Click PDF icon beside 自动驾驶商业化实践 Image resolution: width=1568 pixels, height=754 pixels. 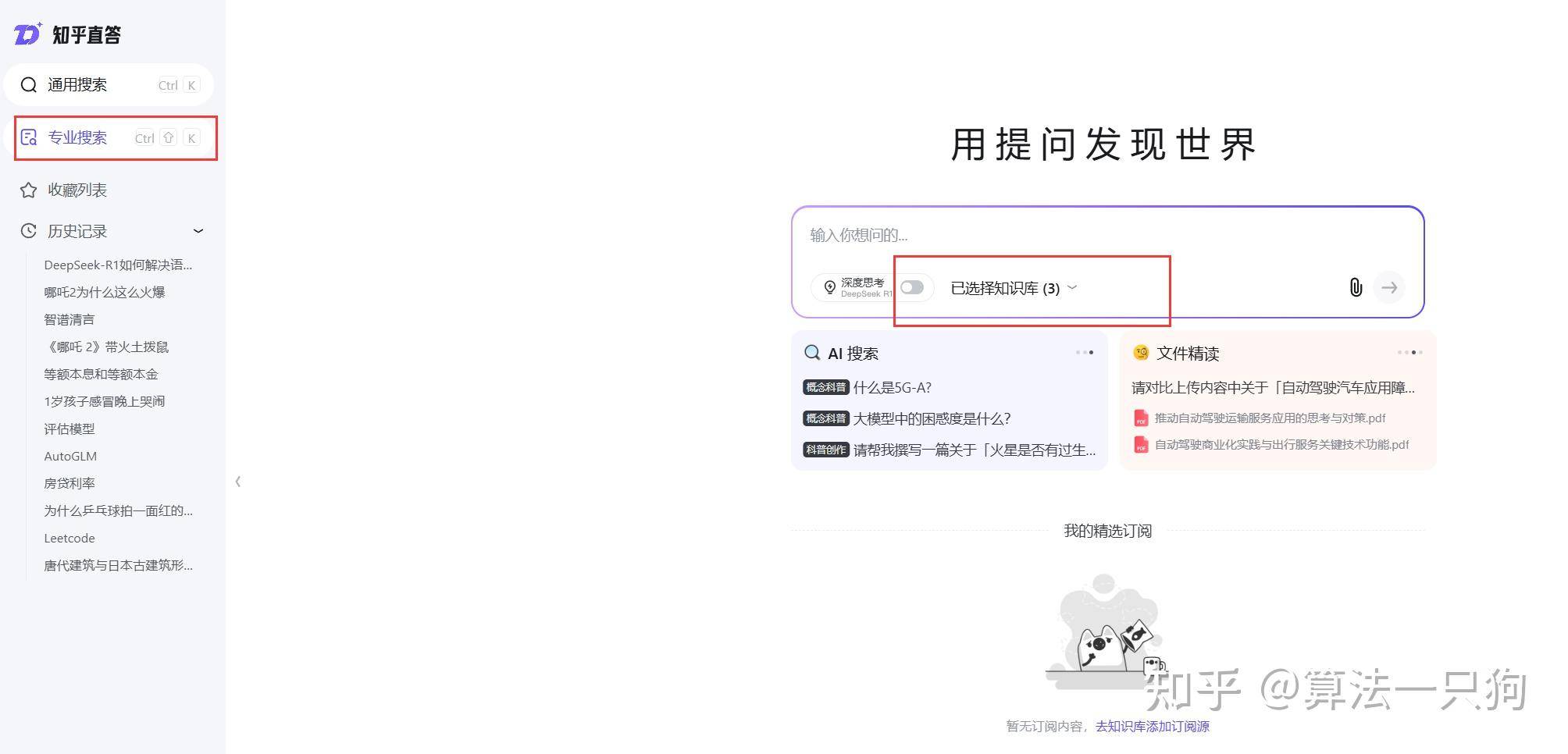[1141, 445]
